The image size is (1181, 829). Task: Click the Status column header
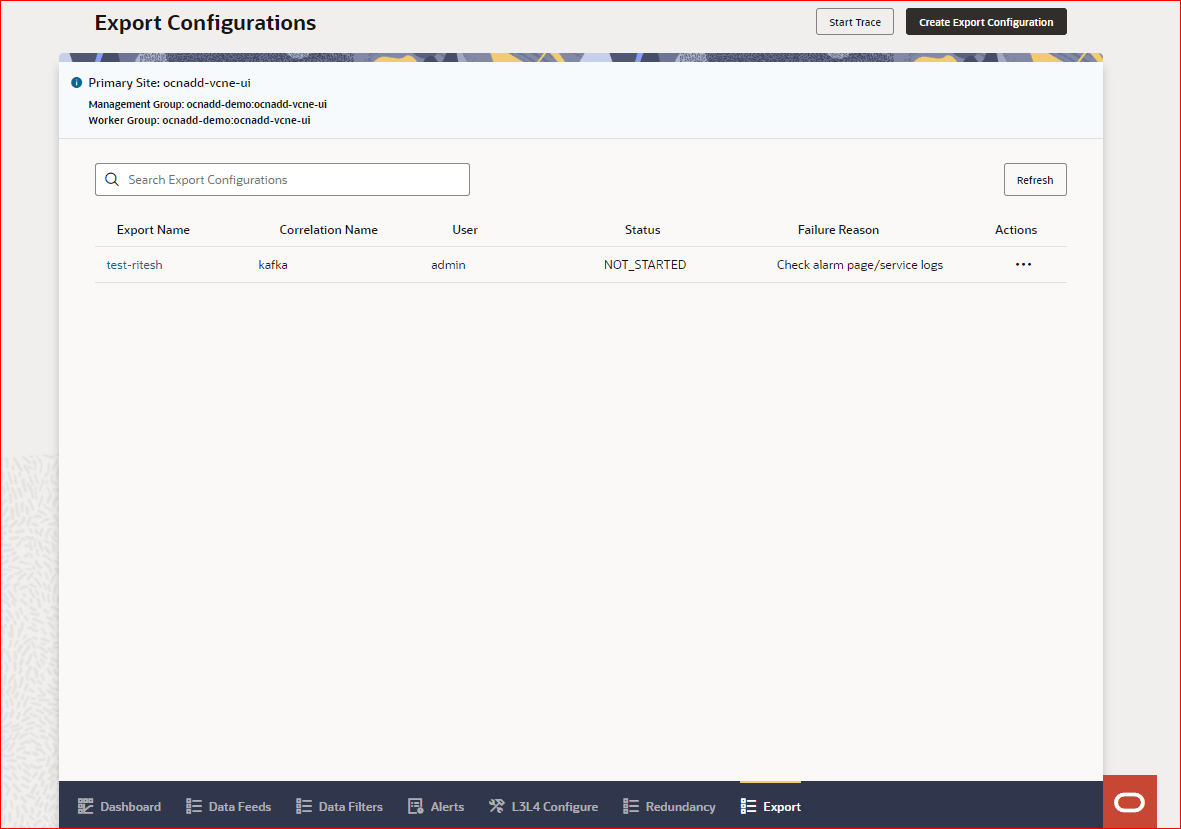(642, 229)
